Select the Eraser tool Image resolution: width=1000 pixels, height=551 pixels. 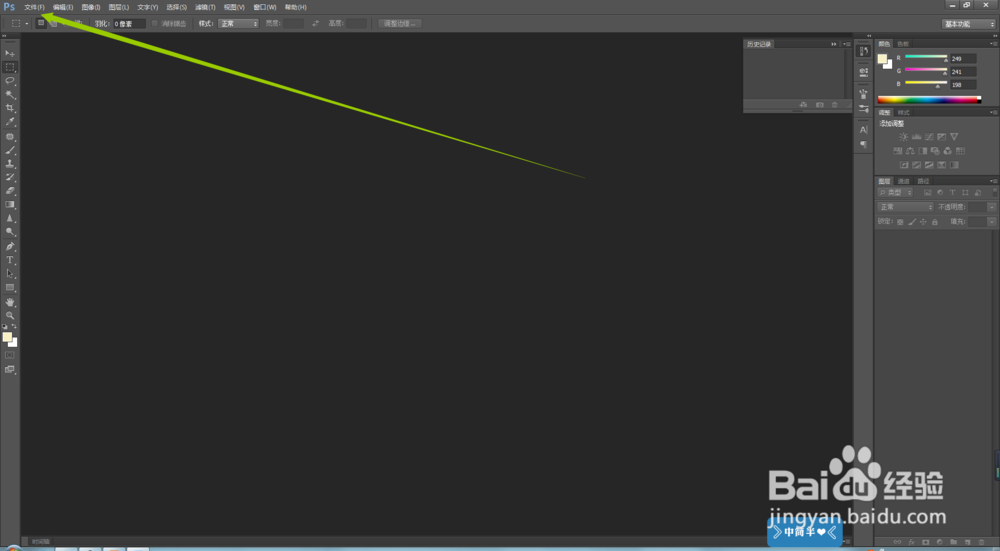(10, 191)
